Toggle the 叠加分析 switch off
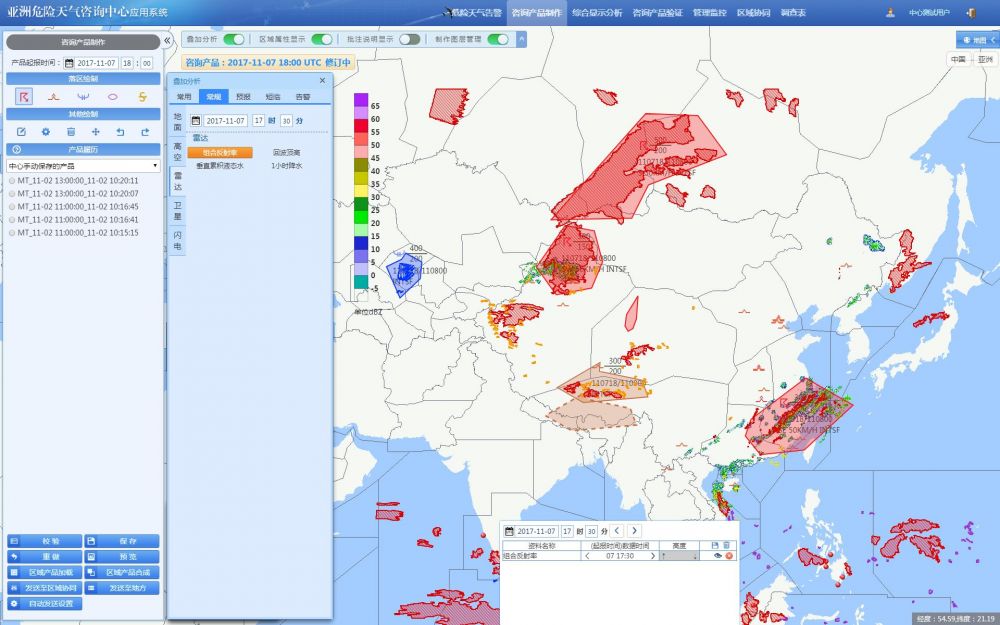 pyautogui.click(x=233, y=39)
